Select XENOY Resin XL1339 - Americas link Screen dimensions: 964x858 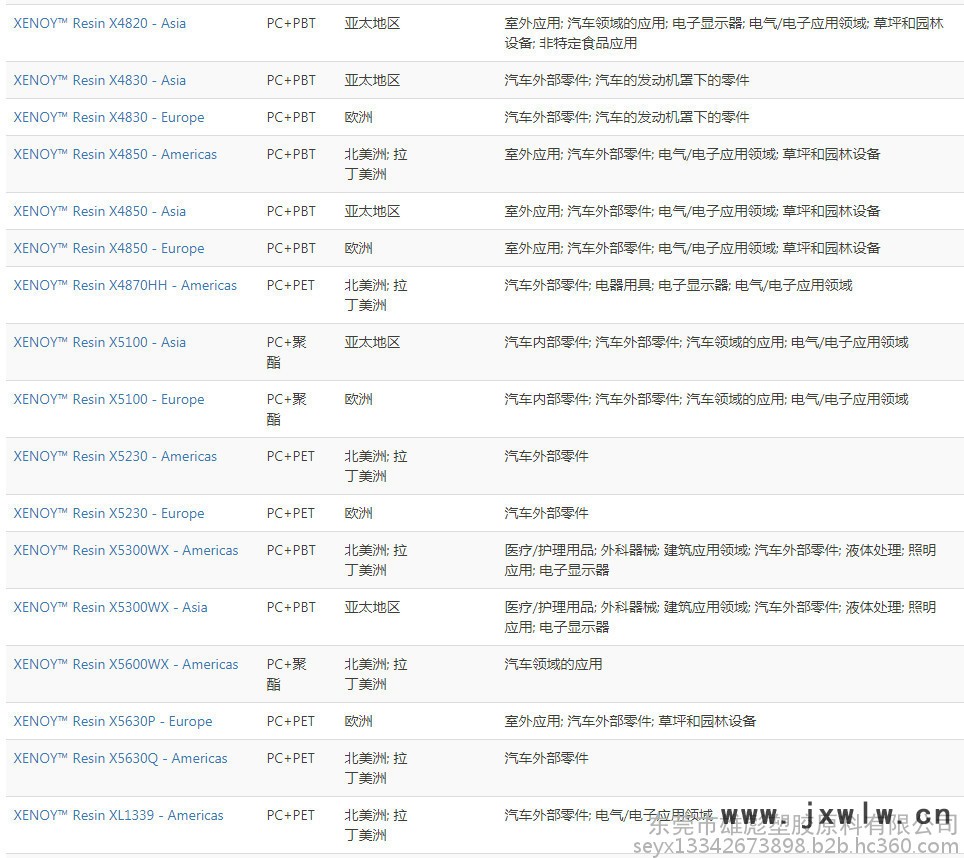[x=118, y=815]
